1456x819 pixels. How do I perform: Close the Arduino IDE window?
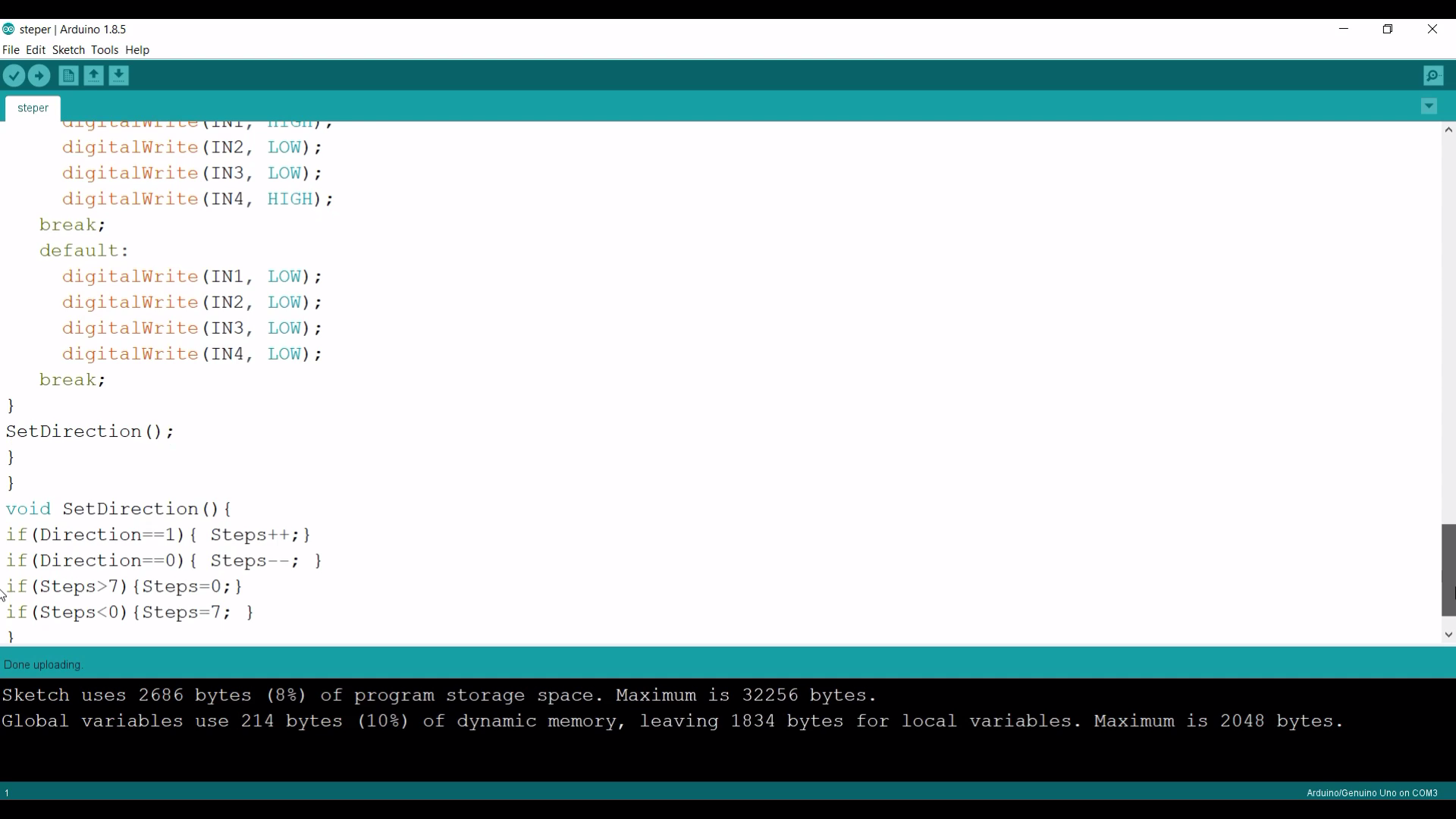tap(1432, 30)
